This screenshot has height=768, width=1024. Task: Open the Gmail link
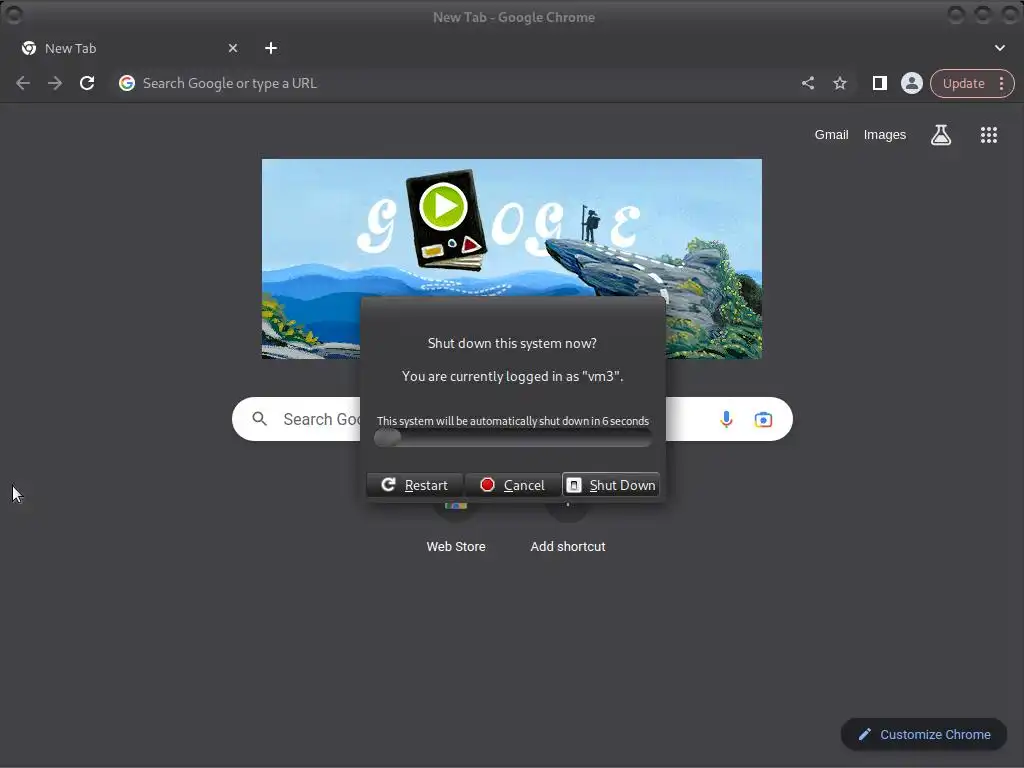[831, 135]
